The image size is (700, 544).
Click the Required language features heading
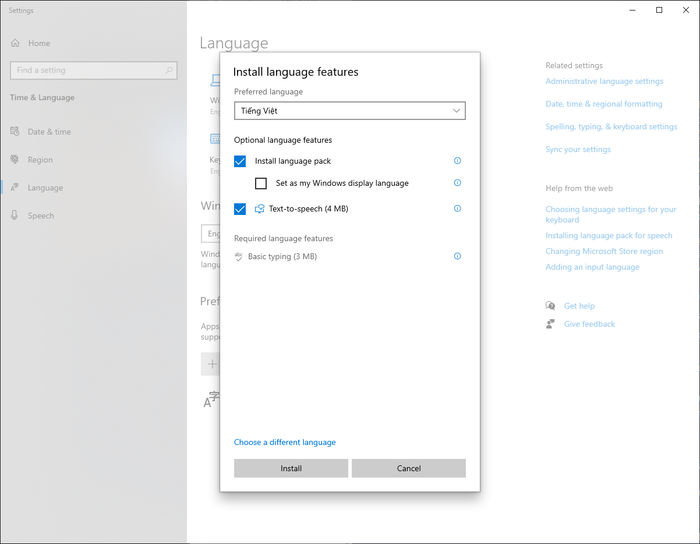pyautogui.click(x=283, y=239)
